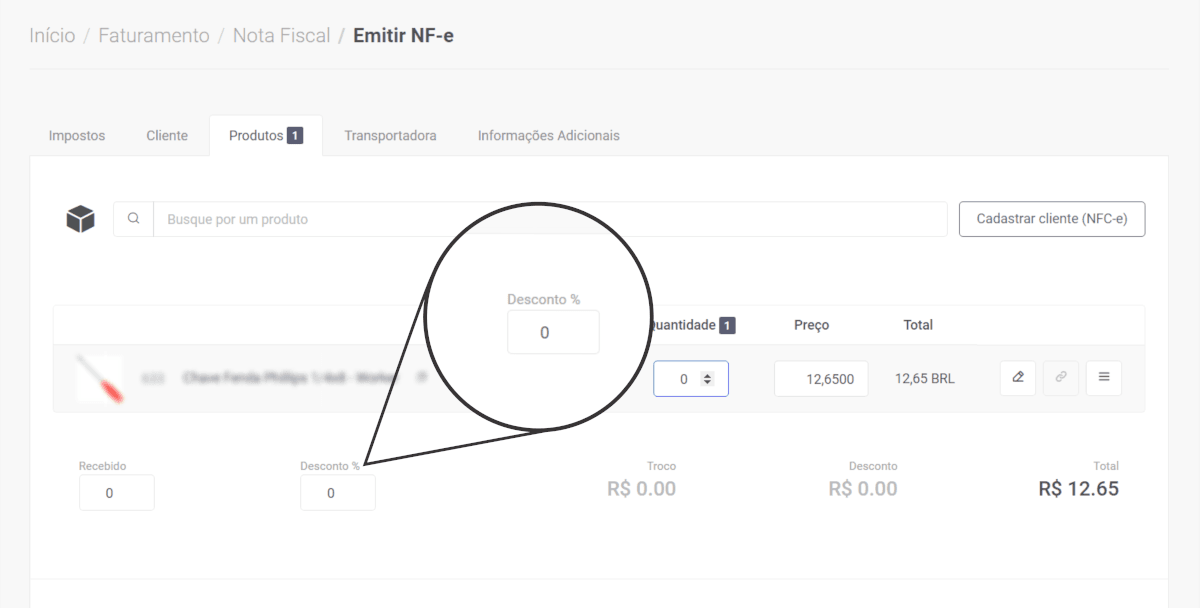Focus the Busque por um produto field

tap(550, 219)
